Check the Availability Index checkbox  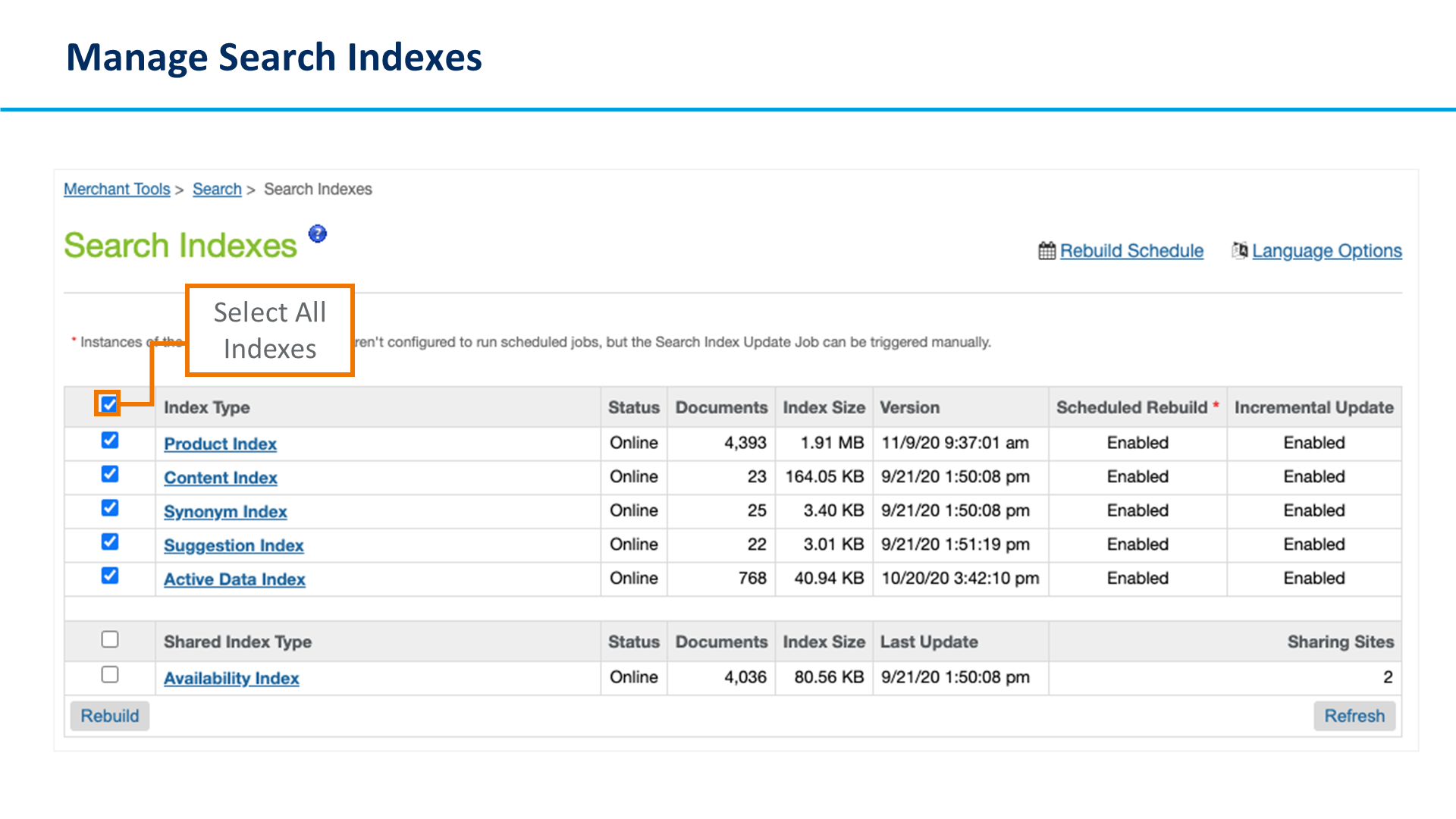click(110, 674)
